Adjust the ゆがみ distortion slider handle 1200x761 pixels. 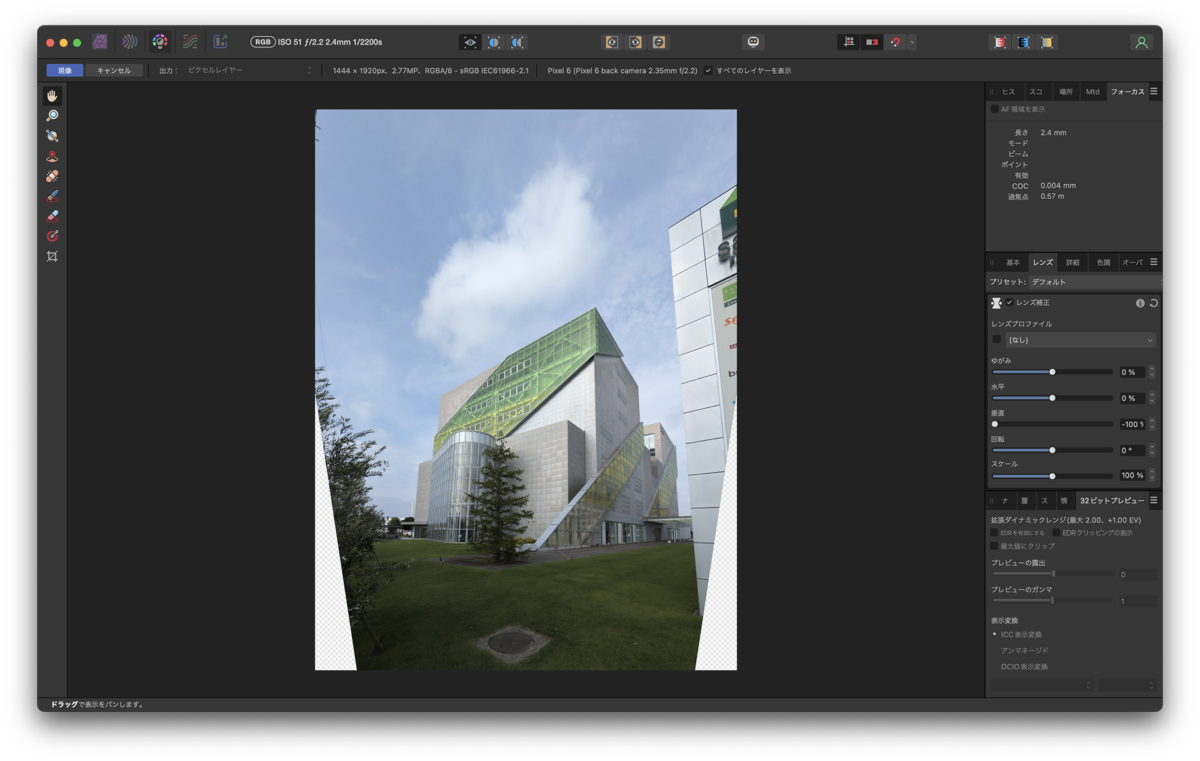pyautogui.click(x=1052, y=371)
